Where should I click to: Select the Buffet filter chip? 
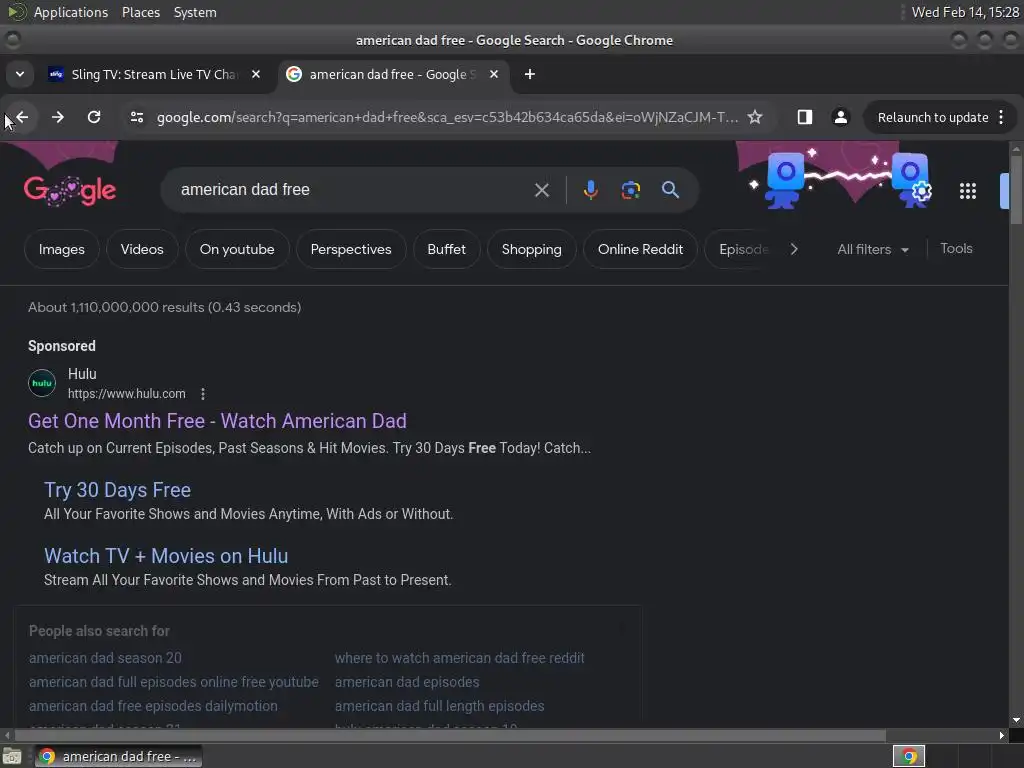coord(447,249)
